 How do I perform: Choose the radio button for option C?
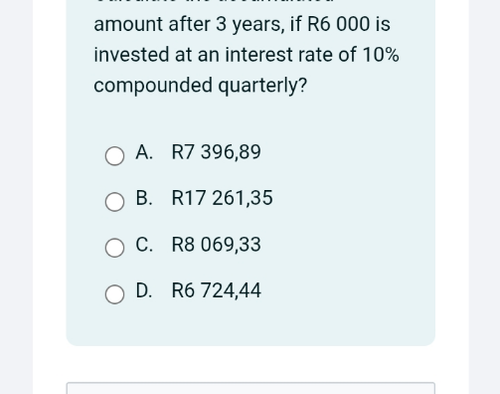pos(115,248)
